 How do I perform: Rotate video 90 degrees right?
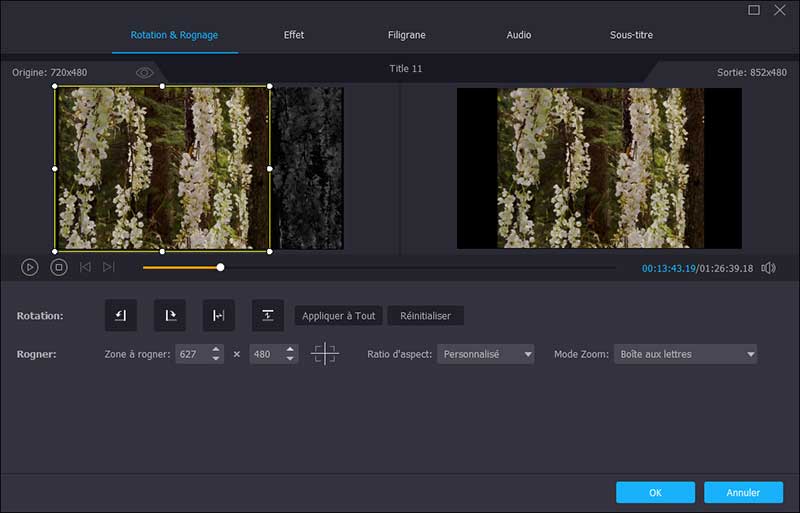pos(170,315)
